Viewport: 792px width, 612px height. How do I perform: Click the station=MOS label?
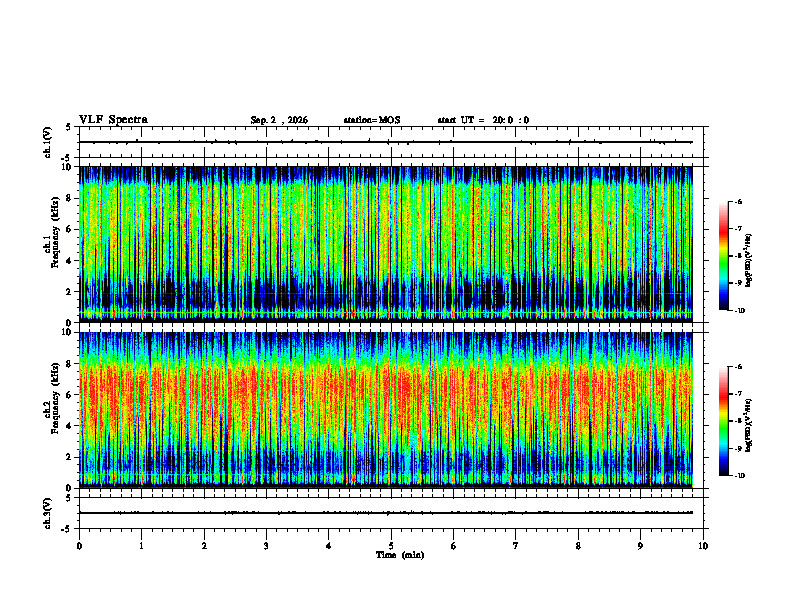(x=372, y=120)
